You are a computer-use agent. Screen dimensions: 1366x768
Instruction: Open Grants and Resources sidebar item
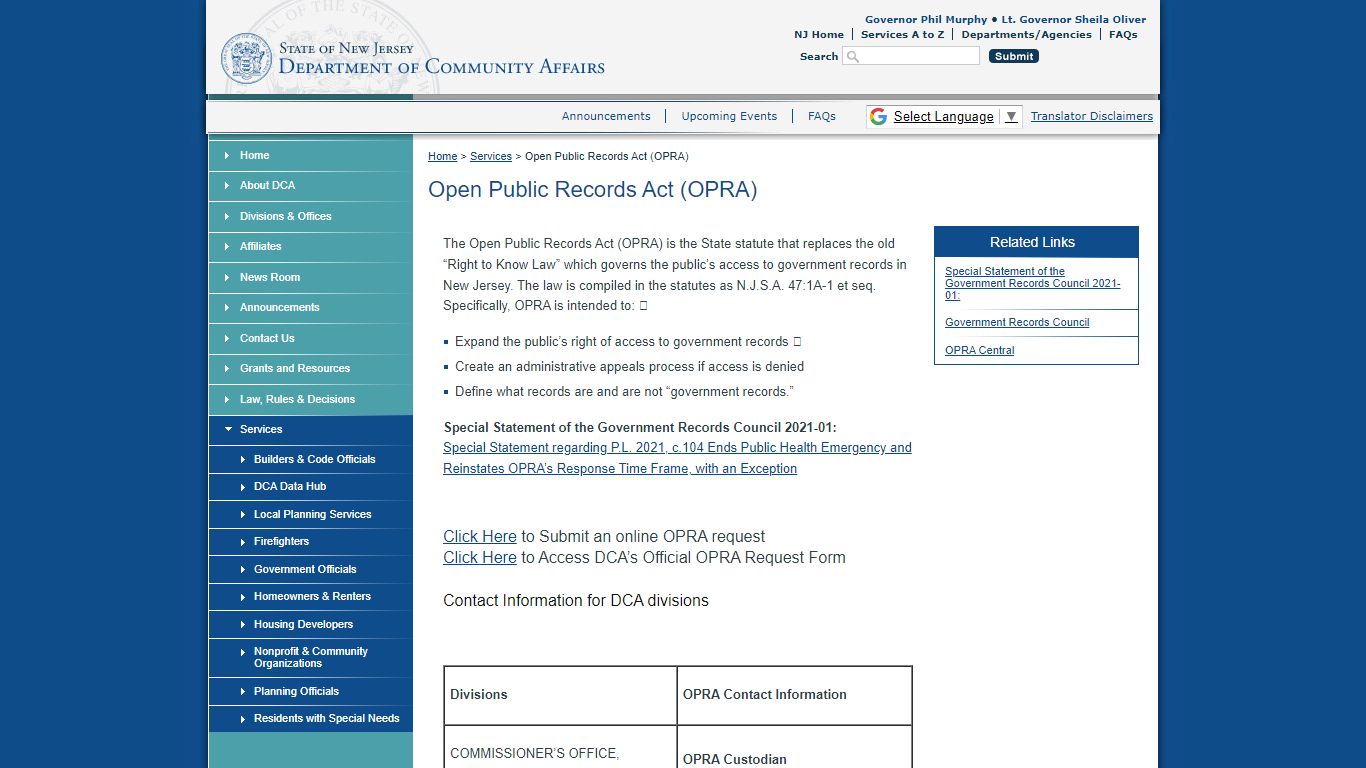(310, 368)
